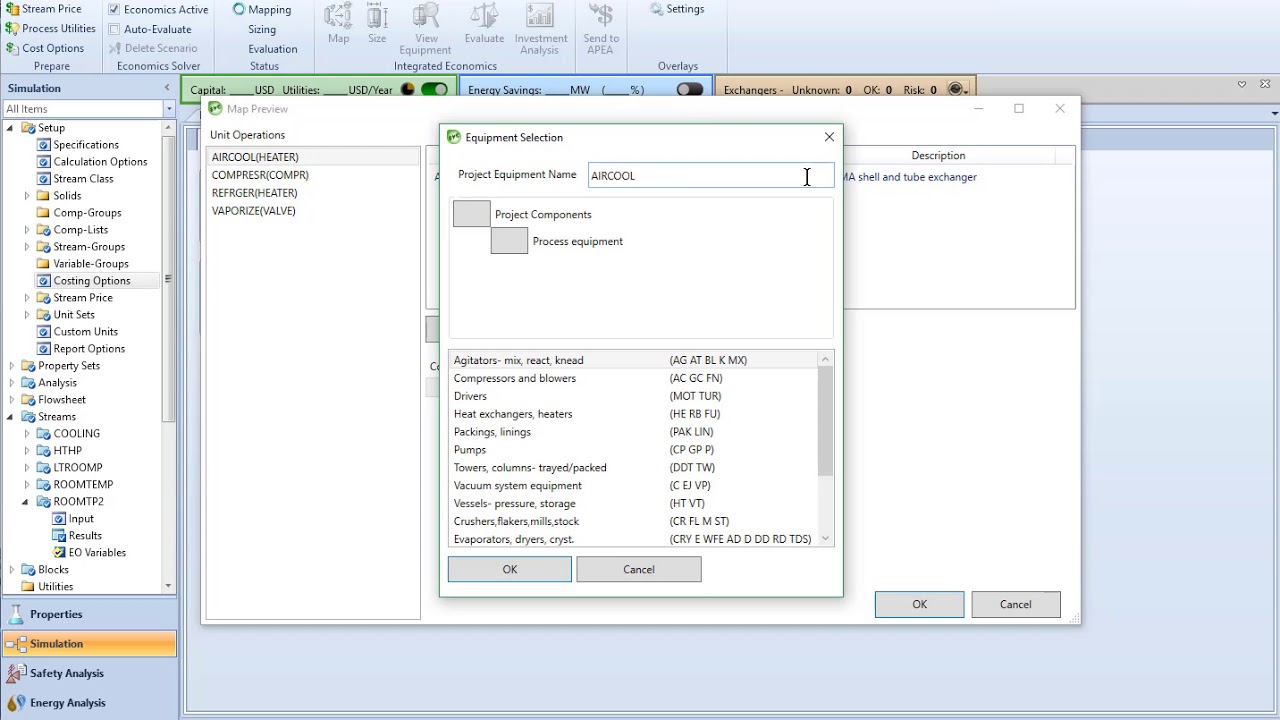Cancel the Equipment Selection dialog
The height and width of the screenshot is (720, 1280).
click(639, 569)
